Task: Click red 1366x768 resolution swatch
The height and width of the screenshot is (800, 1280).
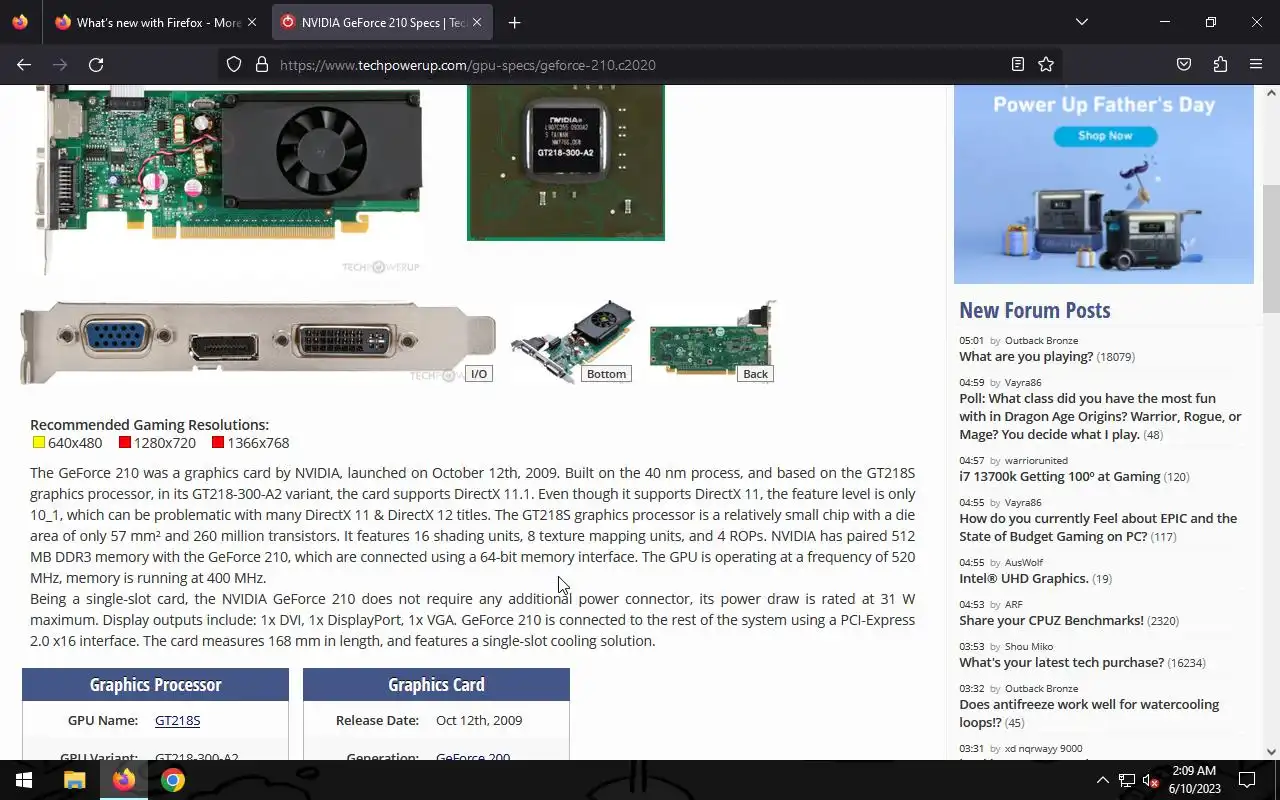Action: tap(218, 443)
